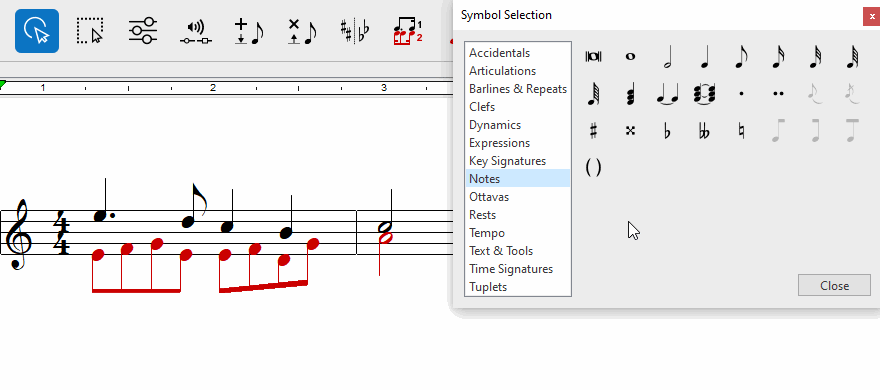The height and width of the screenshot is (390, 880).
Task: Pick the half note symbol
Action: (667, 57)
